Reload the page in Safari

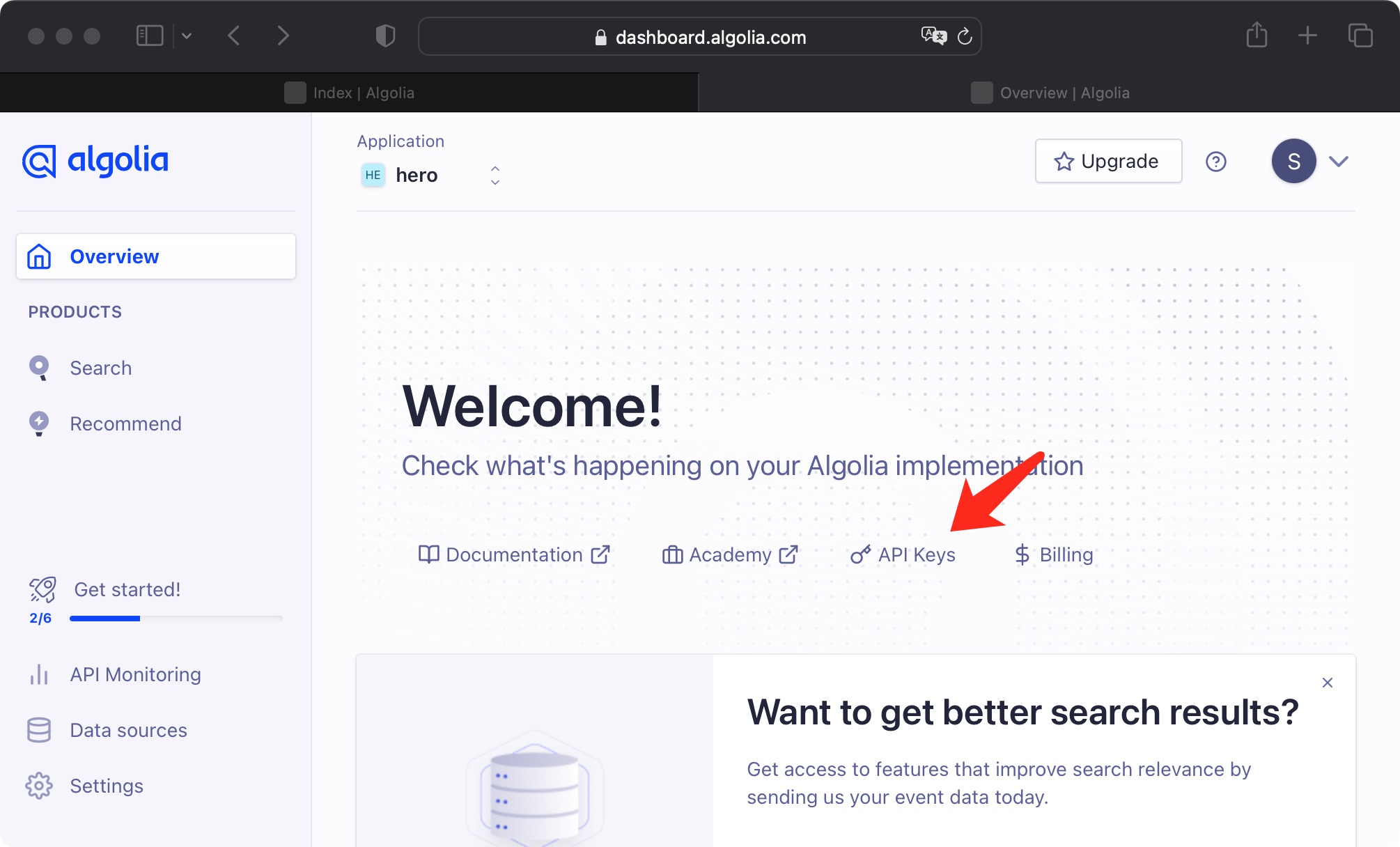pyautogui.click(x=965, y=36)
